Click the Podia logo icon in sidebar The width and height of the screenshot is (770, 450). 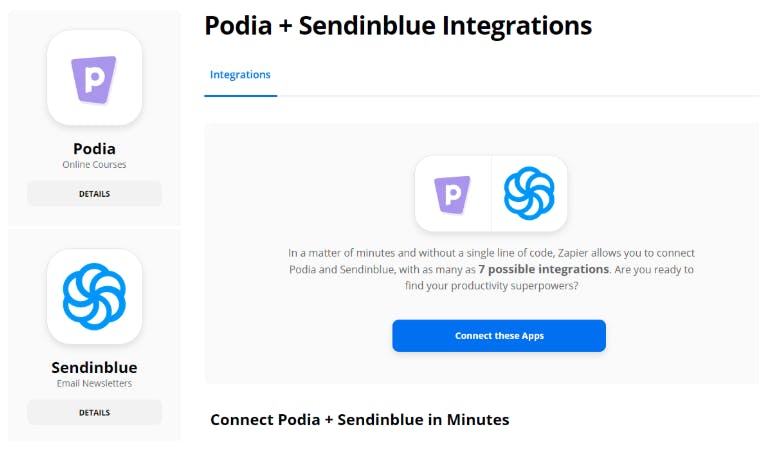[x=94, y=79]
